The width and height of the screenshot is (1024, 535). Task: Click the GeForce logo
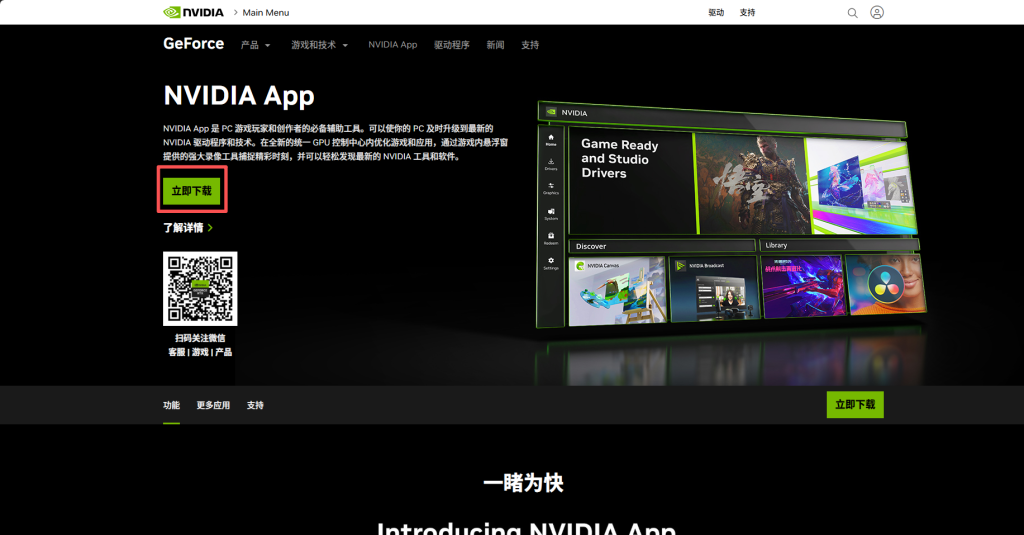tap(193, 44)
